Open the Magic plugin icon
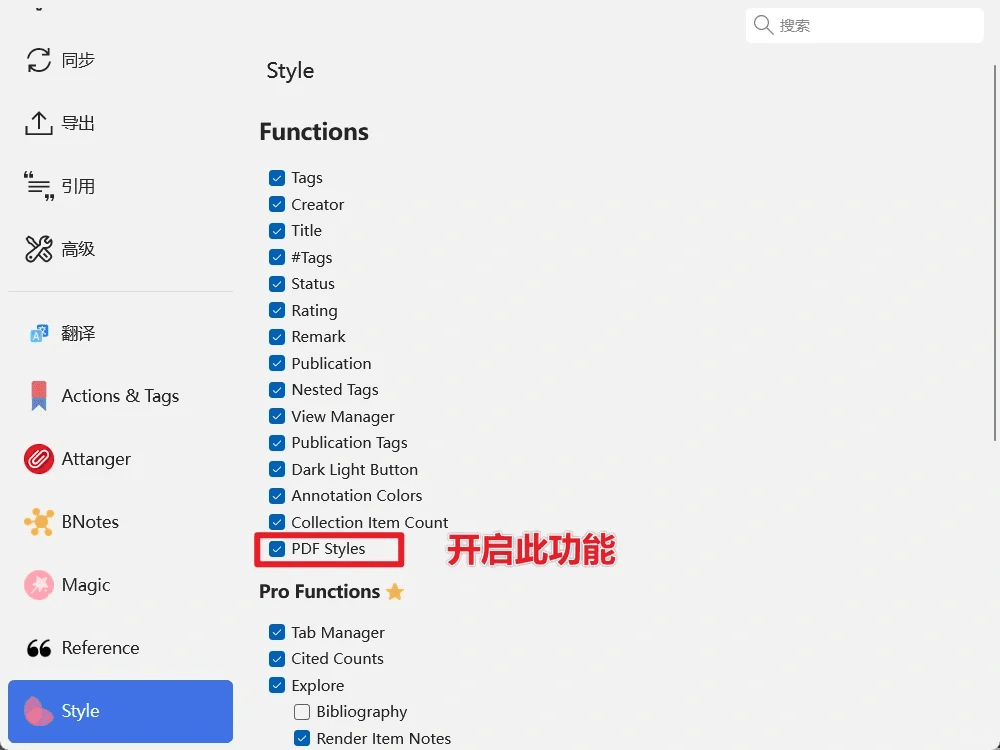Viewport: 1000px width, 750px height. click(38, 585)
